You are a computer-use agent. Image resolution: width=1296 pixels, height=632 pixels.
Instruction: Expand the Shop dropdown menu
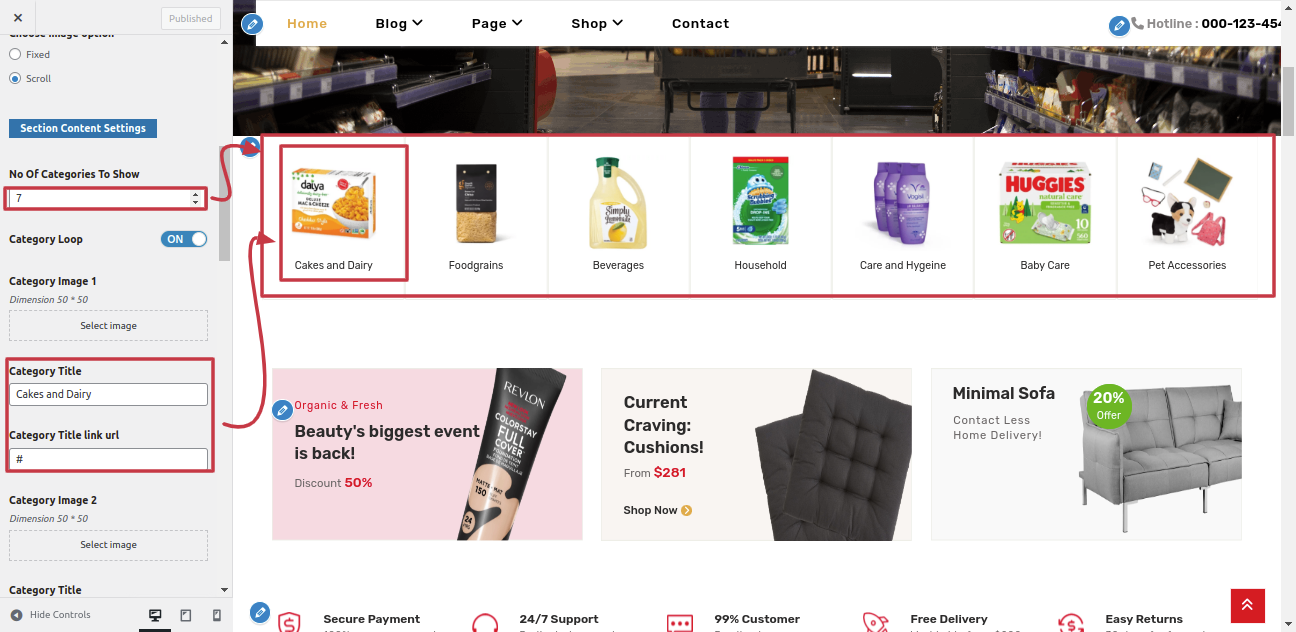(x=597, y=23)
